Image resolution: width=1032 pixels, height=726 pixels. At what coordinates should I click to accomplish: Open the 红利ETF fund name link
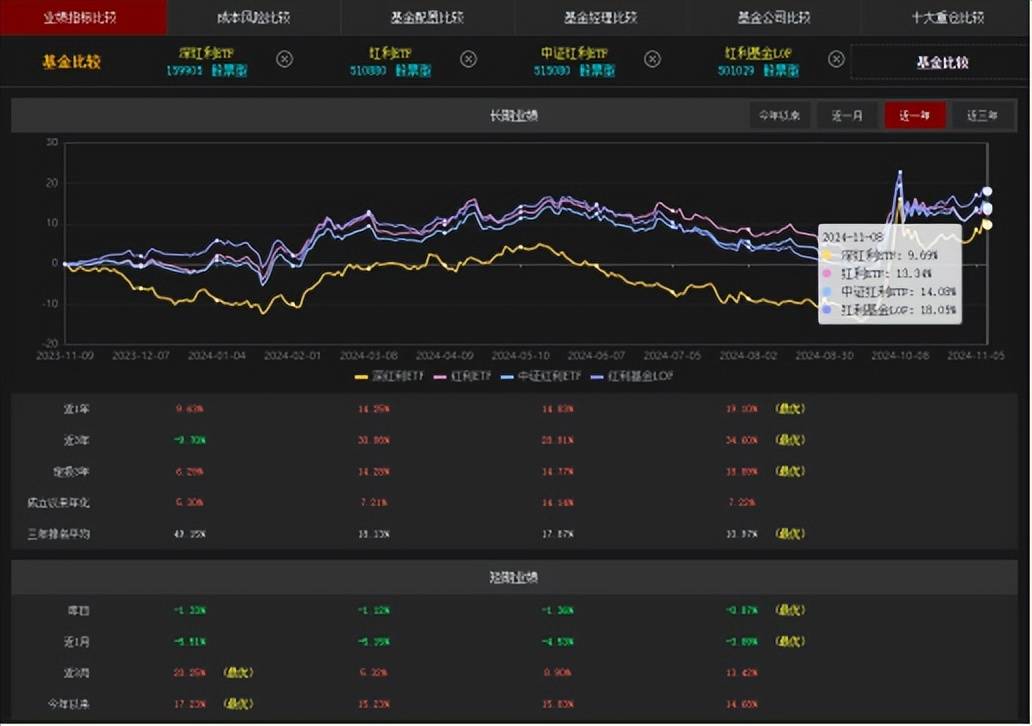[390, 53]
